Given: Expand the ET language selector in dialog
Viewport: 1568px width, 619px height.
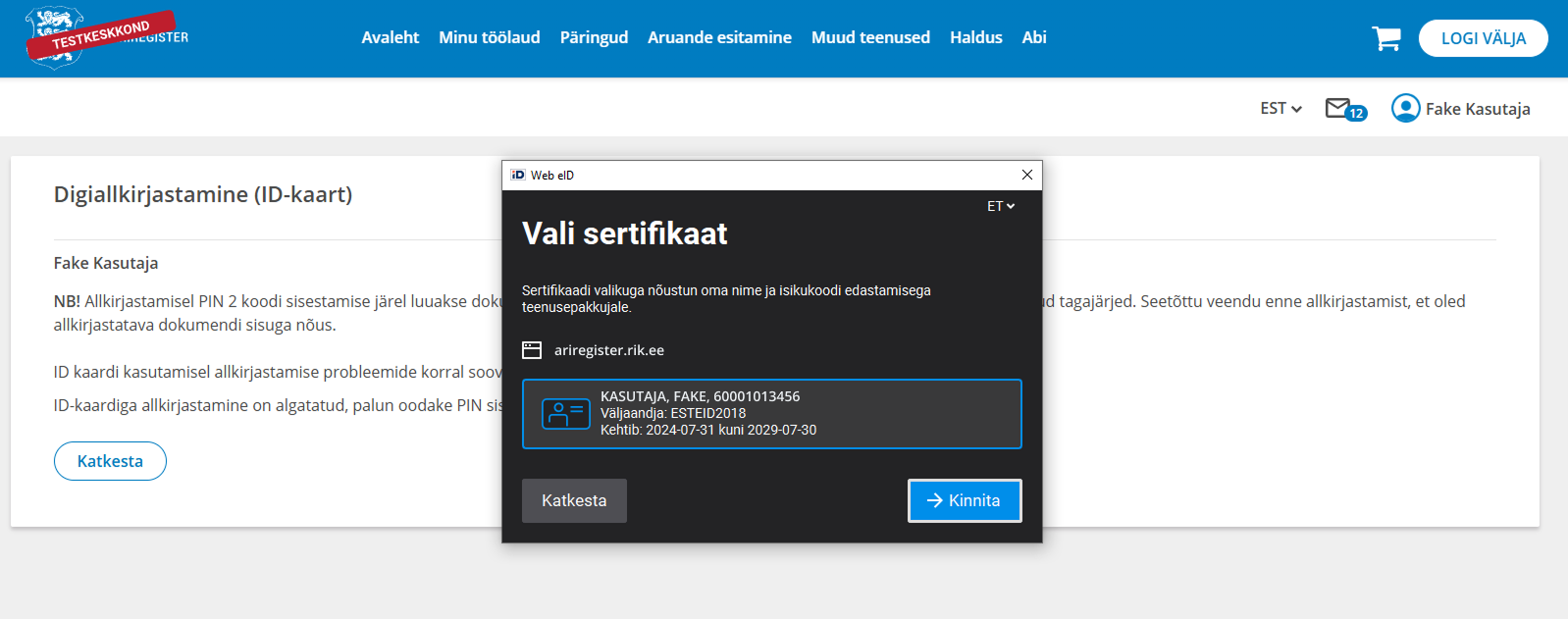Looking at the screenshot, I should click(x=1001, y=206).
